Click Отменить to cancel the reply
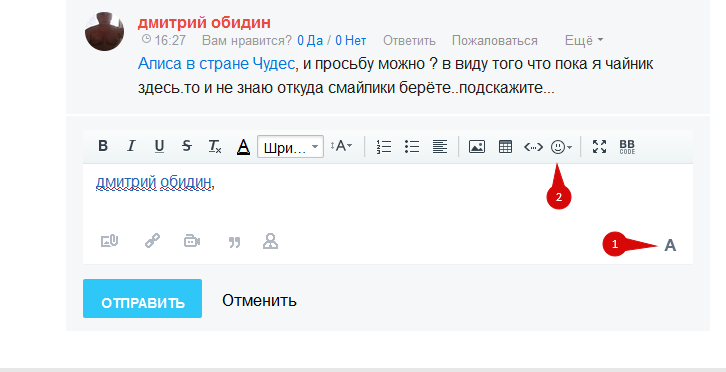 [x=259, y=300]
